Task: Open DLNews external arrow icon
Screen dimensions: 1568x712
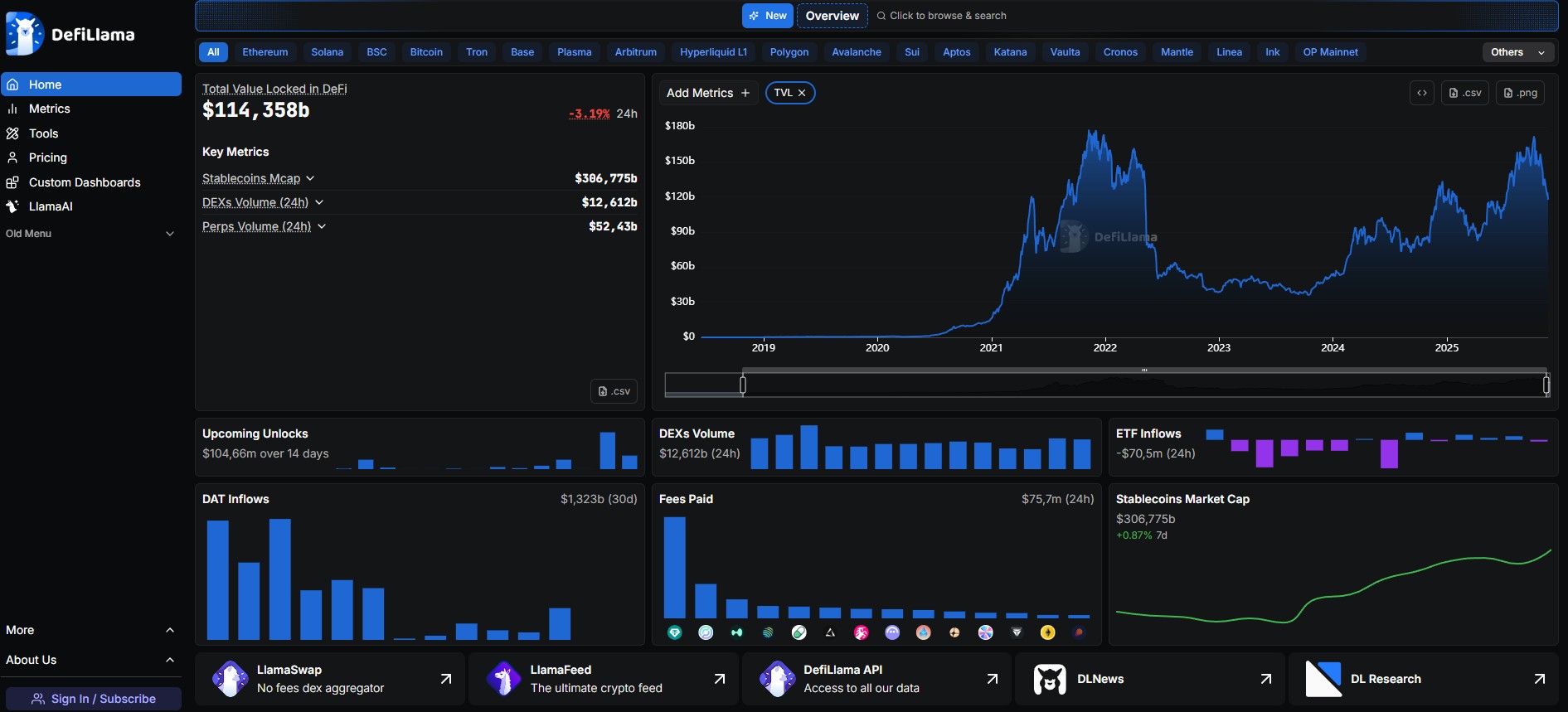Action: click(1265, 679)
